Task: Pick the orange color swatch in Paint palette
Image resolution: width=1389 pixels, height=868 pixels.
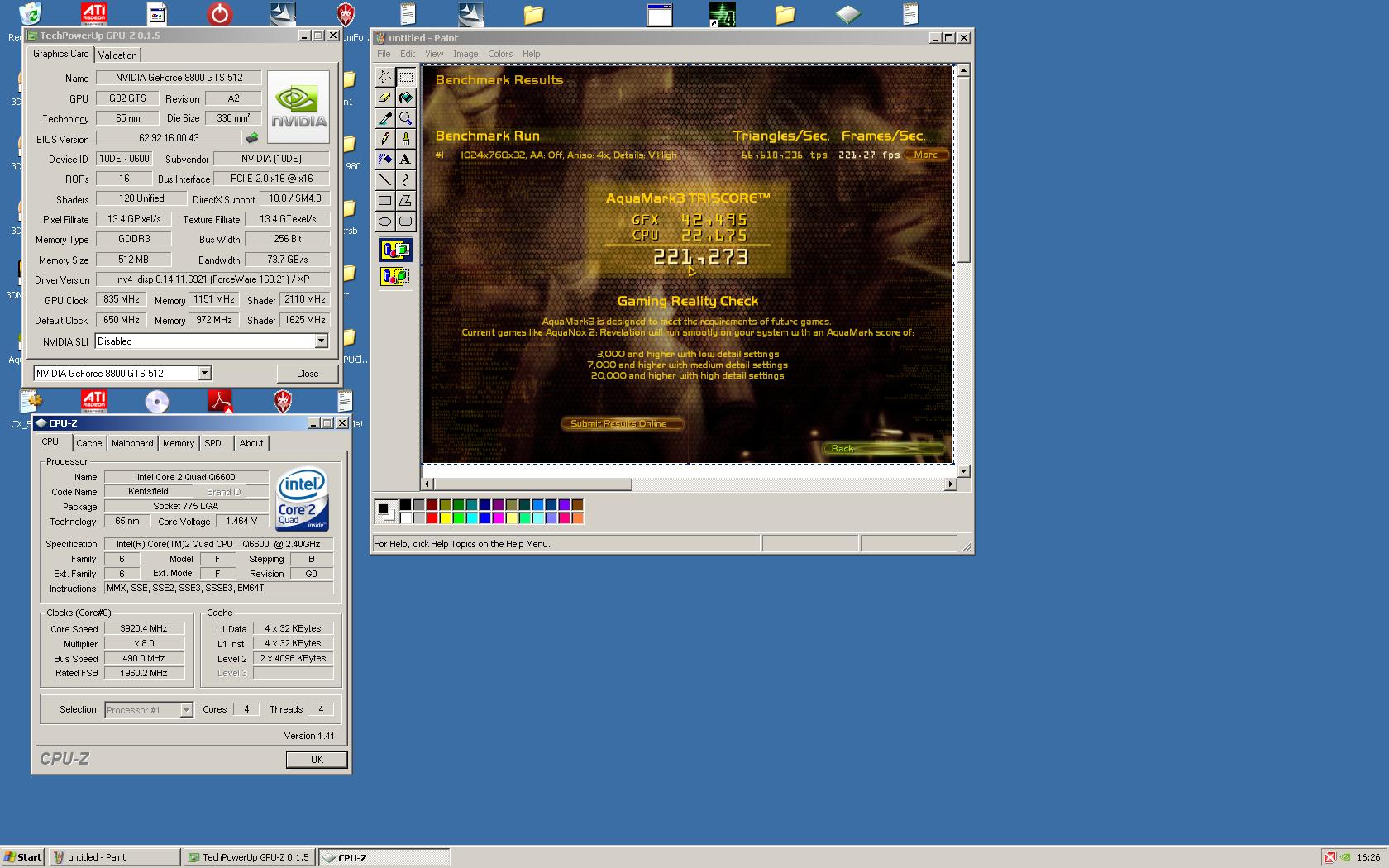Action: click(x=577, y=518)
